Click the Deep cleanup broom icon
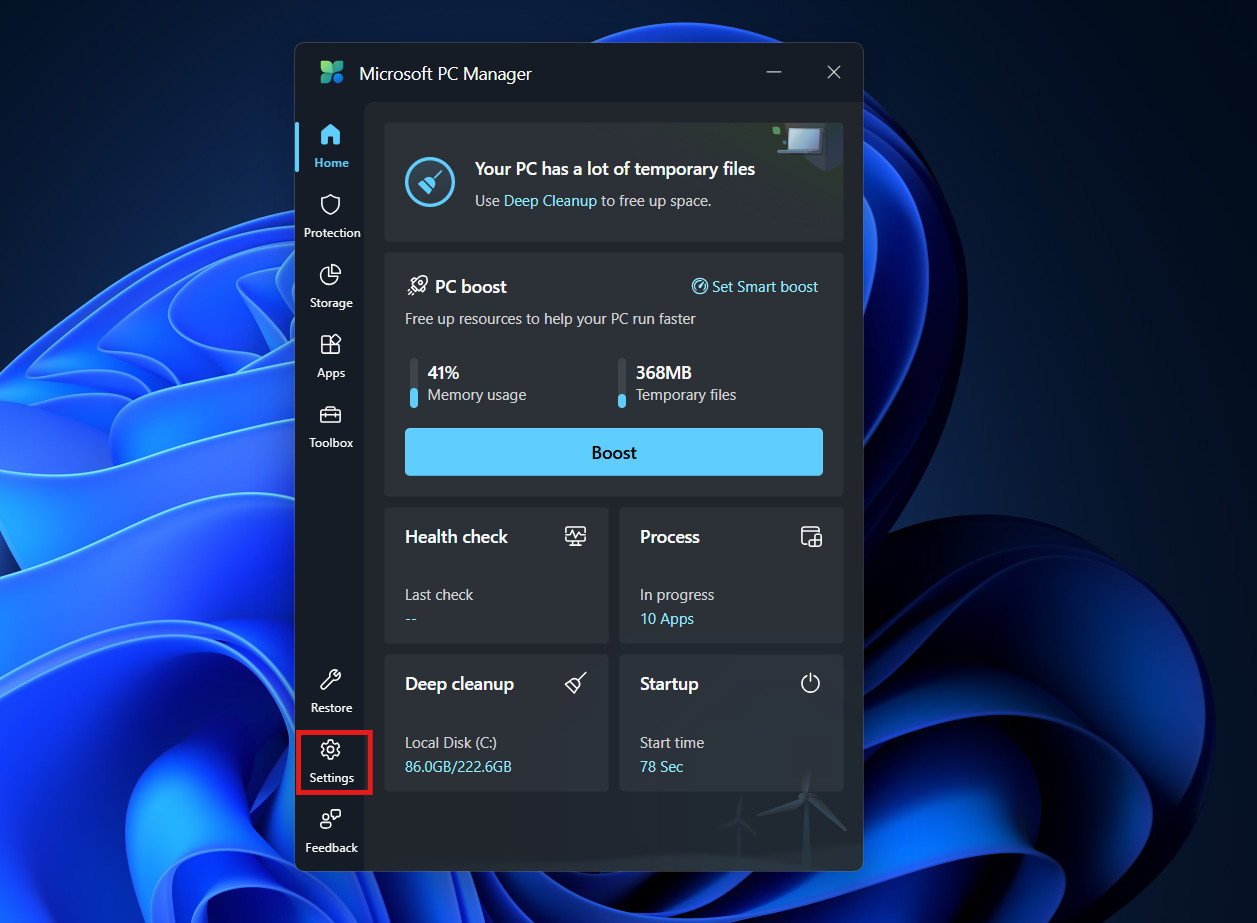1257x923 pixels. coord(575,683)
